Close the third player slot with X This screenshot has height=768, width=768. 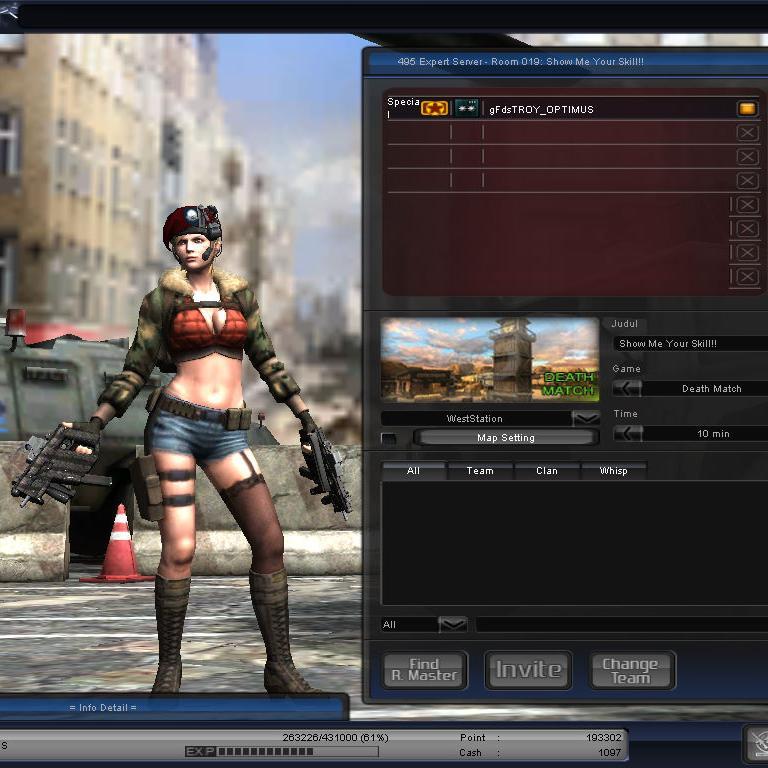click(x=747, y=157)
